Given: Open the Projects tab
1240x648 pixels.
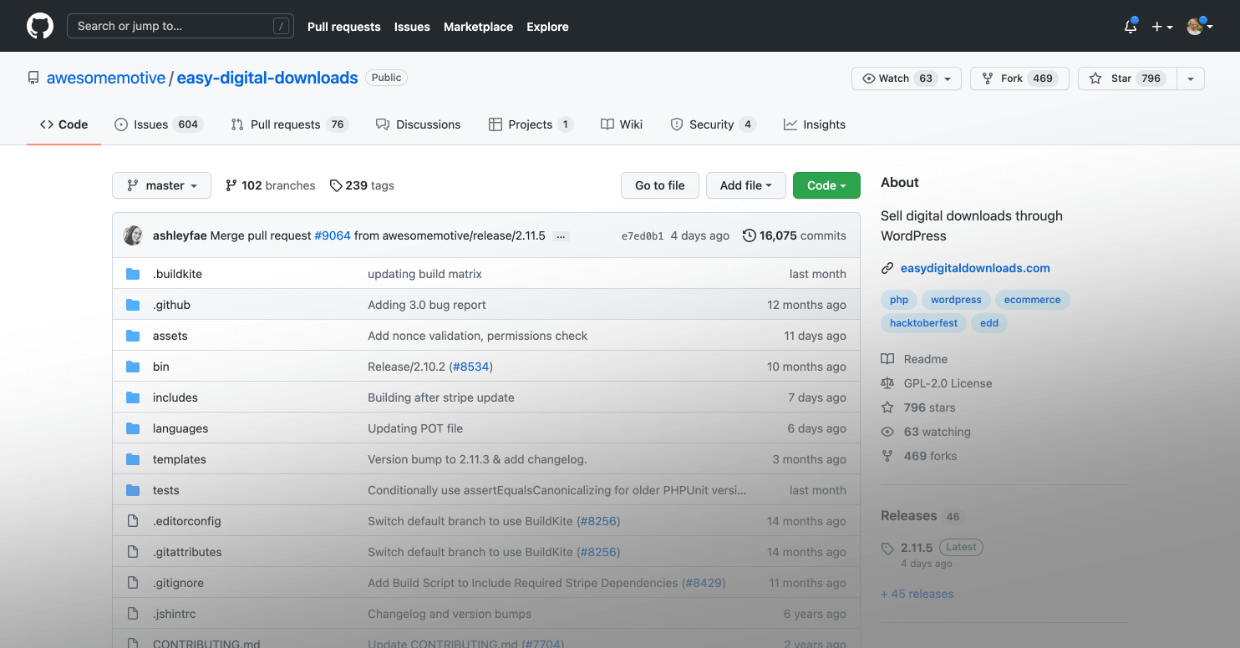Looking at the screenshot, I should click(x=530, y=125).
